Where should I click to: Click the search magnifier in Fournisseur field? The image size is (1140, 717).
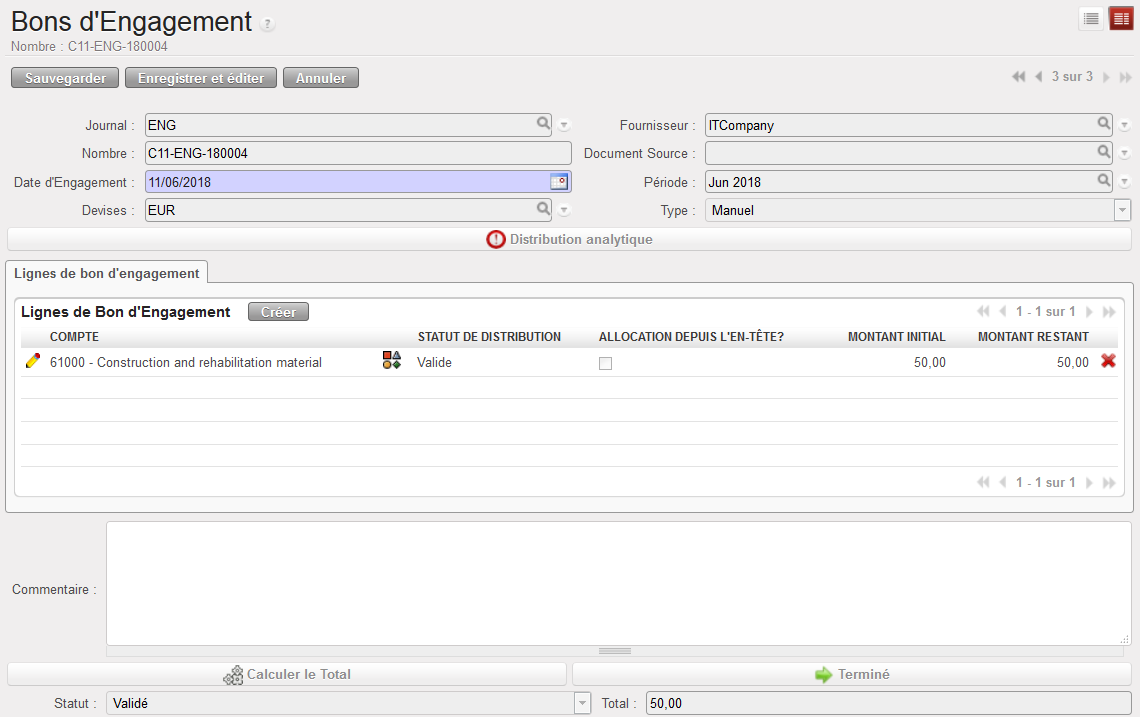[1103, 124]
